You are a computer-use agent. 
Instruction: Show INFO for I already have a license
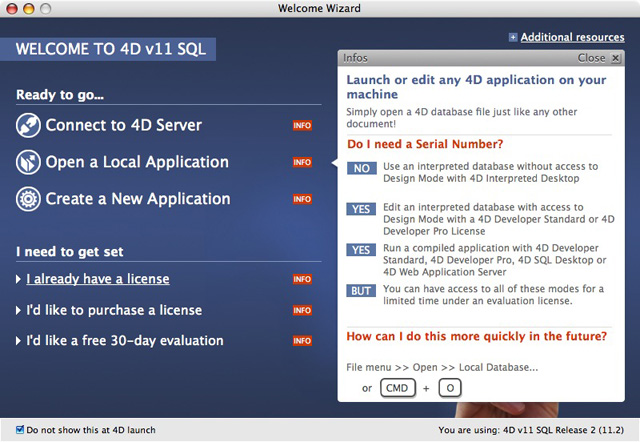tap(302, 279)
